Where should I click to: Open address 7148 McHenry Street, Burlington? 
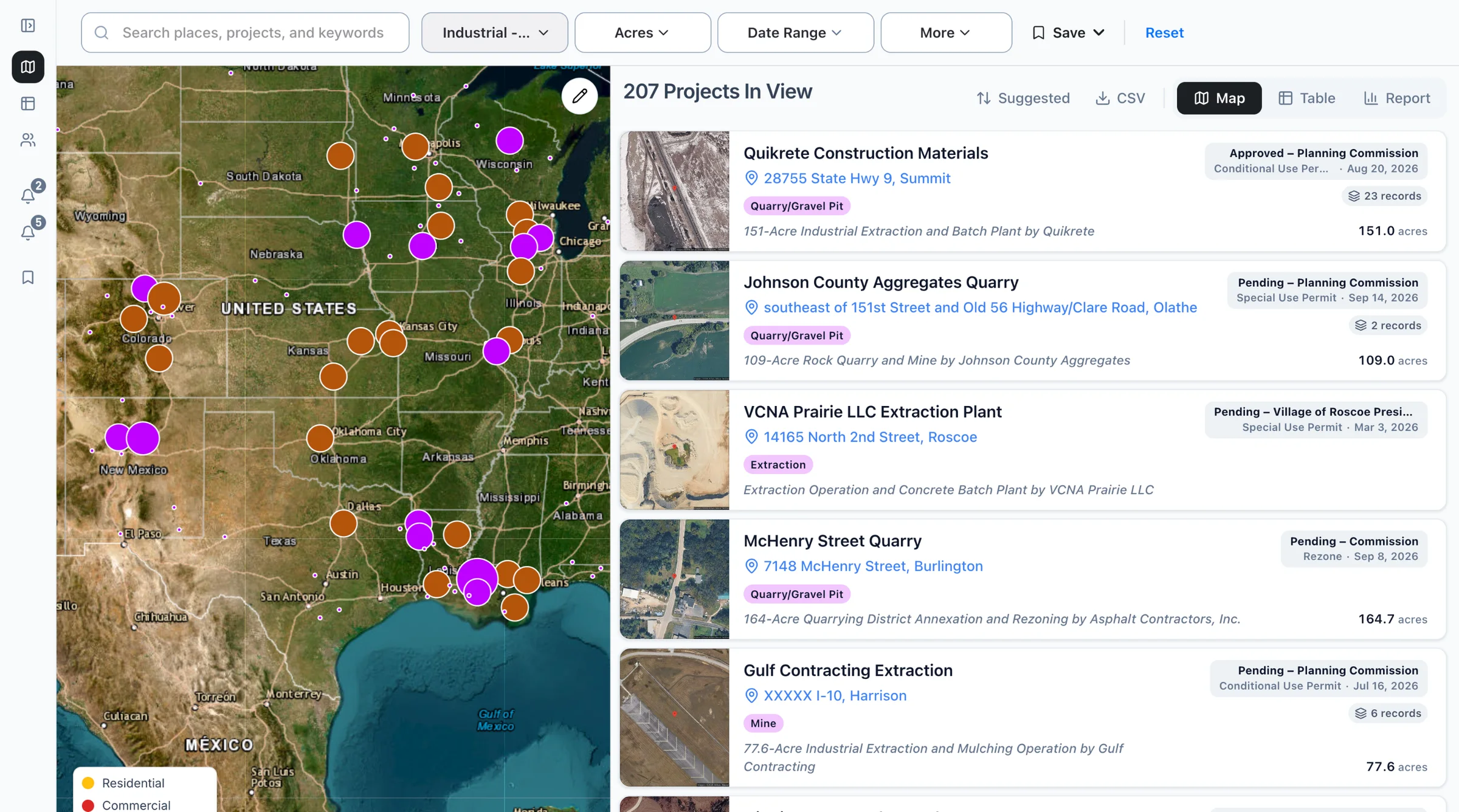click(873, 566)
